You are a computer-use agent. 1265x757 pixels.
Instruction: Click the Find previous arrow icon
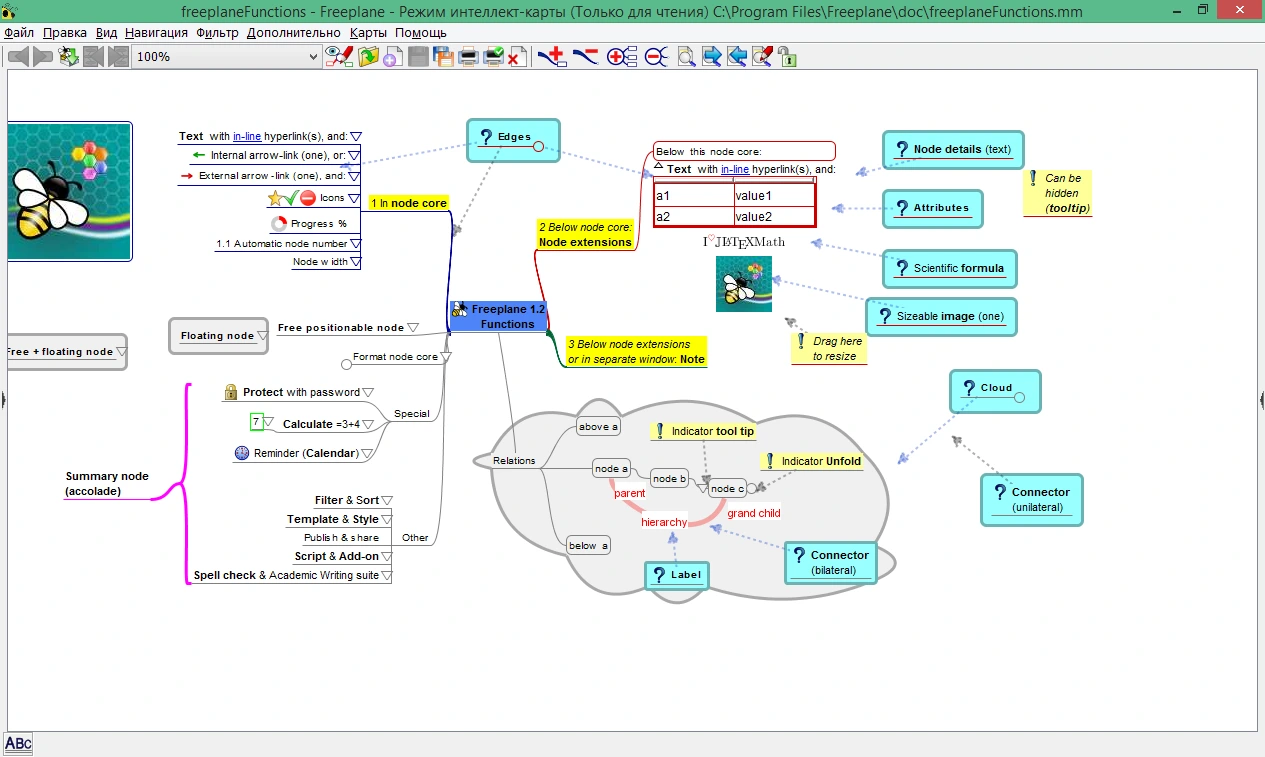[x=737, y=57]
